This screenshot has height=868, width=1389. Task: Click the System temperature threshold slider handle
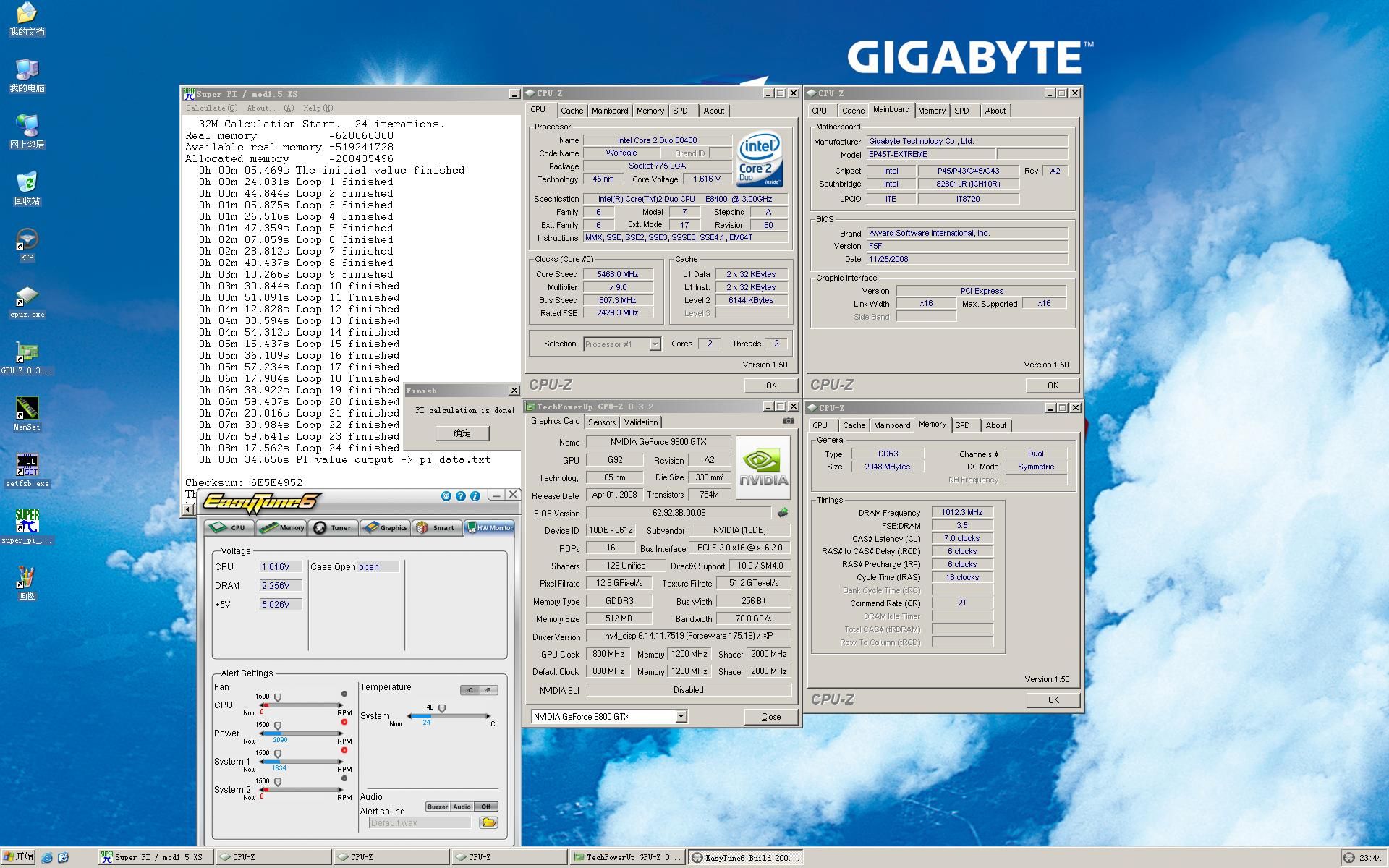(442, 709)
